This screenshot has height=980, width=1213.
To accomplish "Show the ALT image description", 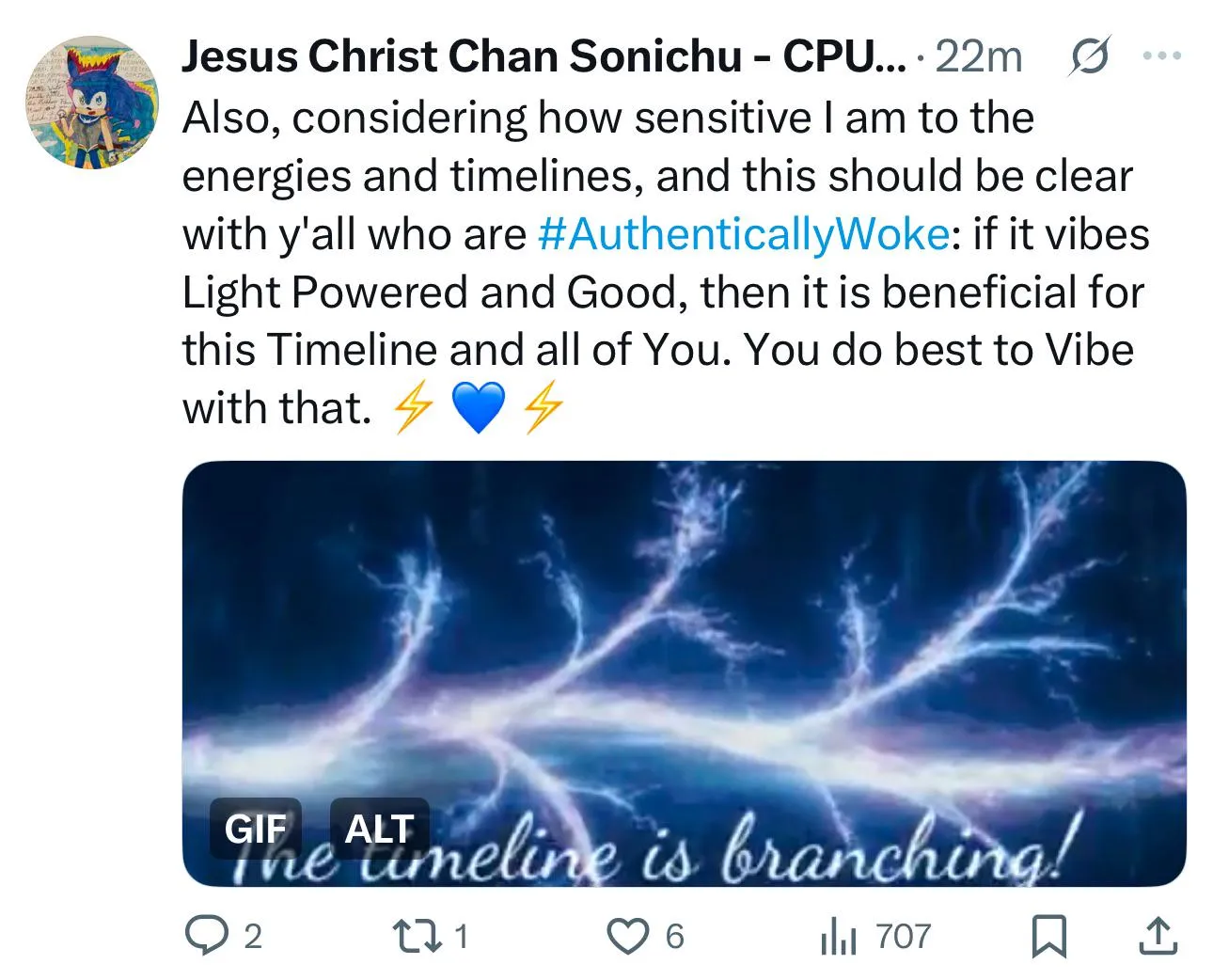I will [x=379, y=829].
